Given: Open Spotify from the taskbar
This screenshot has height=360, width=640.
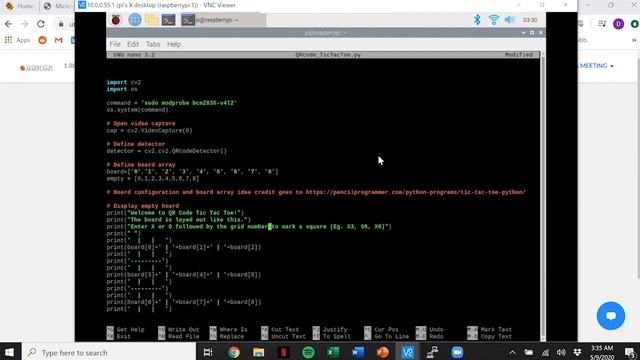Looking at the screenshot, I should click(308, 352).
